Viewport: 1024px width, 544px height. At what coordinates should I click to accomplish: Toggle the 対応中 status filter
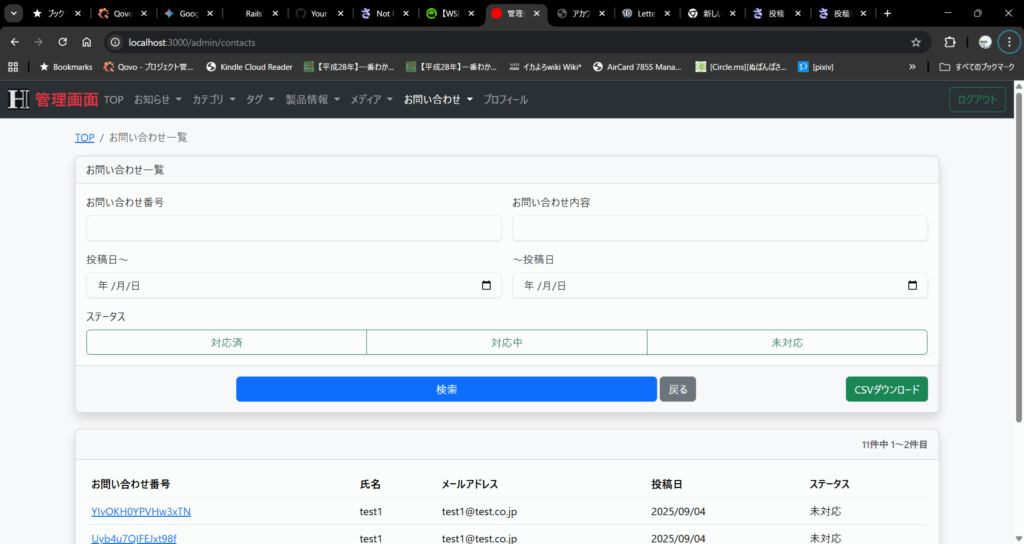(507, 342)
